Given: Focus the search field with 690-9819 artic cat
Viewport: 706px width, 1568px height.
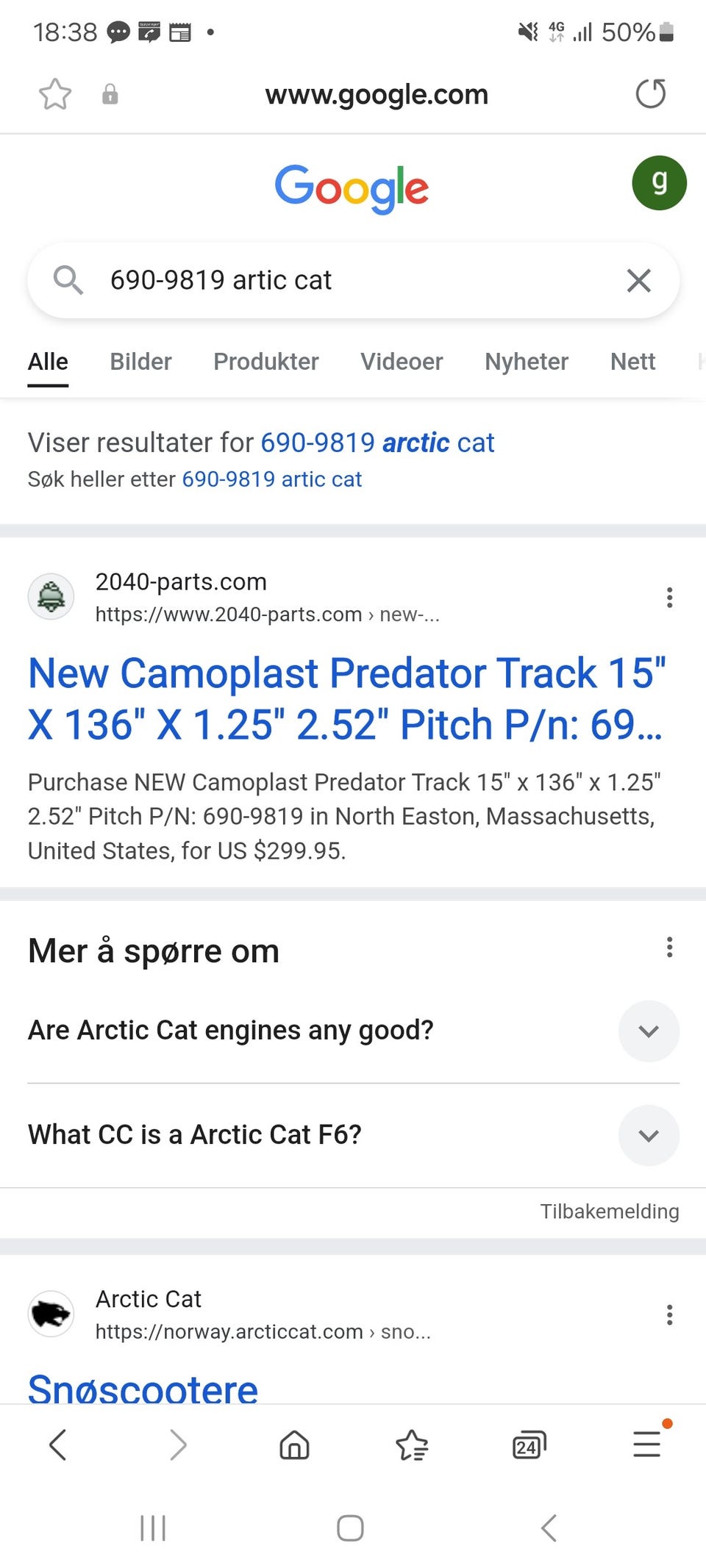Looking at the screenshot, I should pos(353,280).
